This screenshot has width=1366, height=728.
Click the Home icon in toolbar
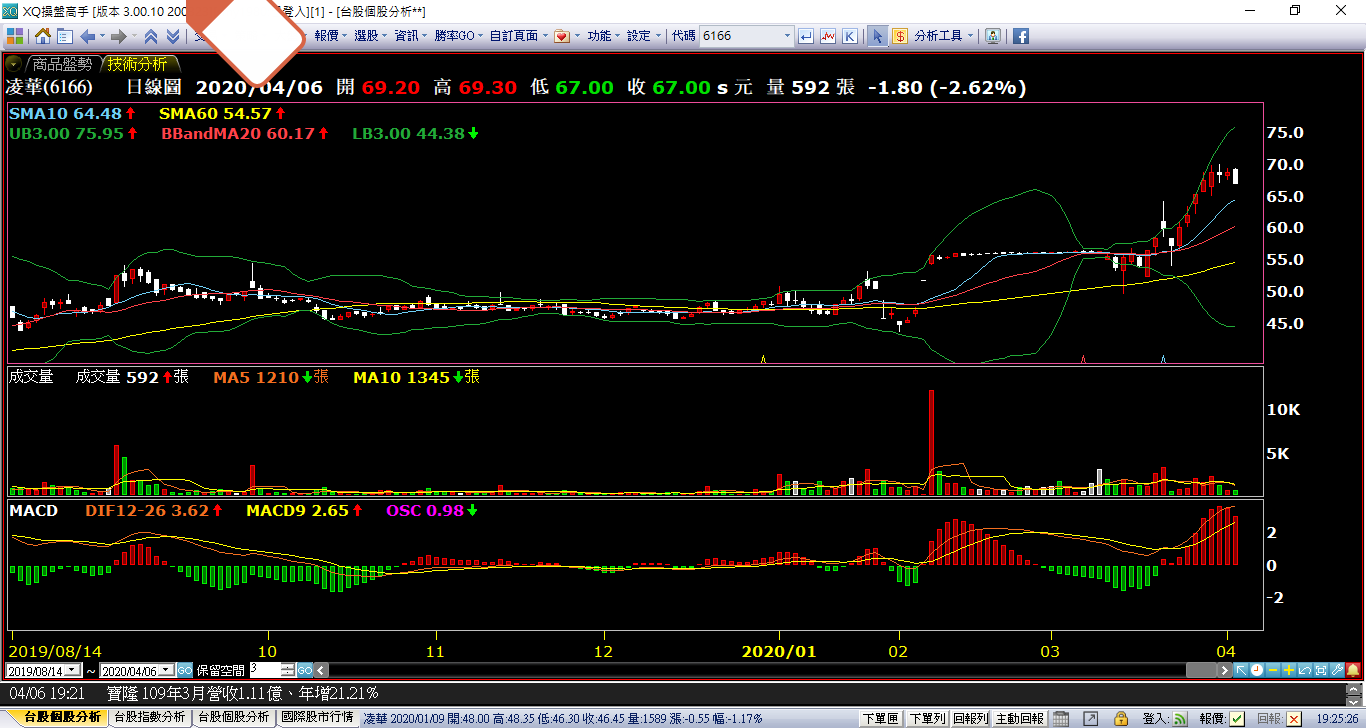tap(43, 36)
